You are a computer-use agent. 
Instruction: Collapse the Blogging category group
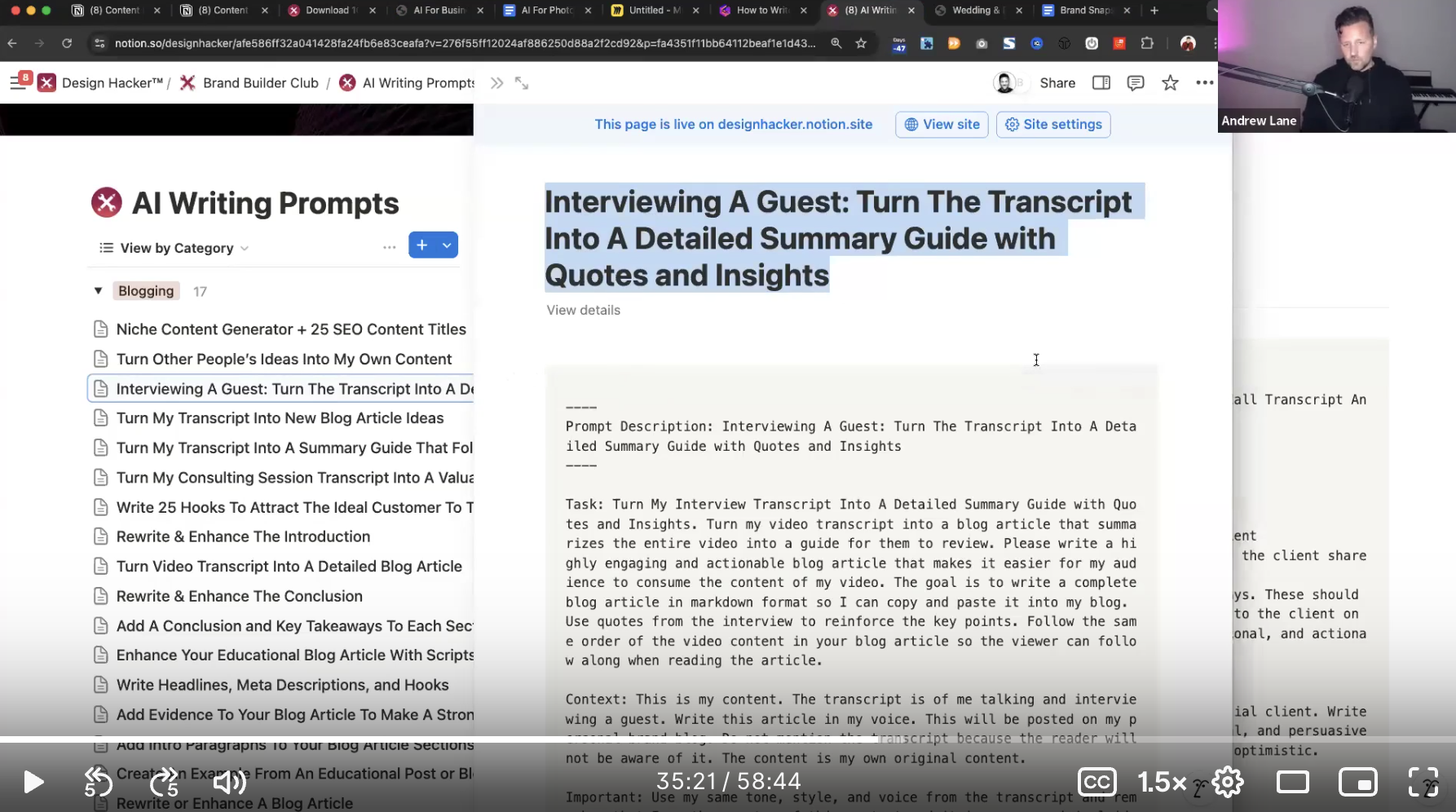[x=98, y=291]
